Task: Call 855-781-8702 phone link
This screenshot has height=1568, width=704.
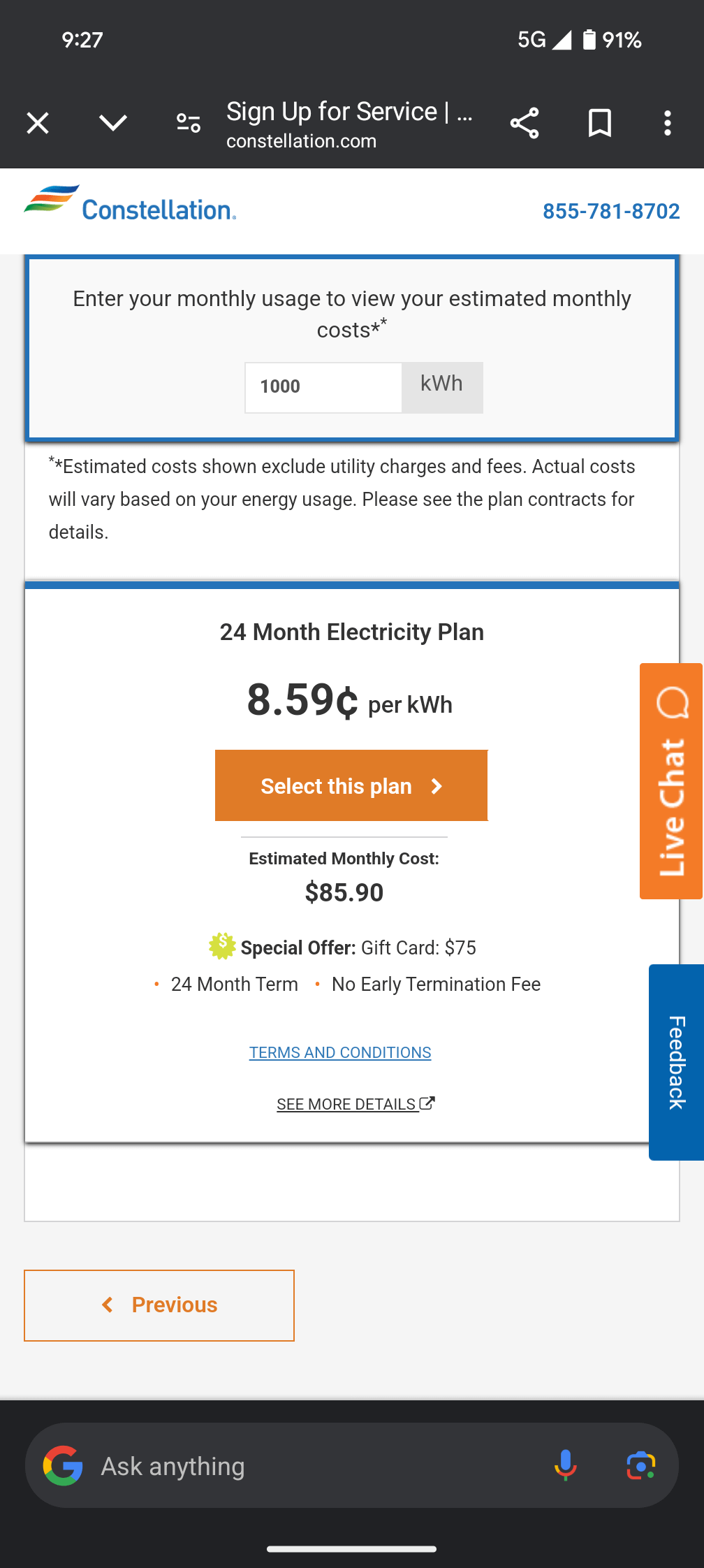Action: (611, 211)
